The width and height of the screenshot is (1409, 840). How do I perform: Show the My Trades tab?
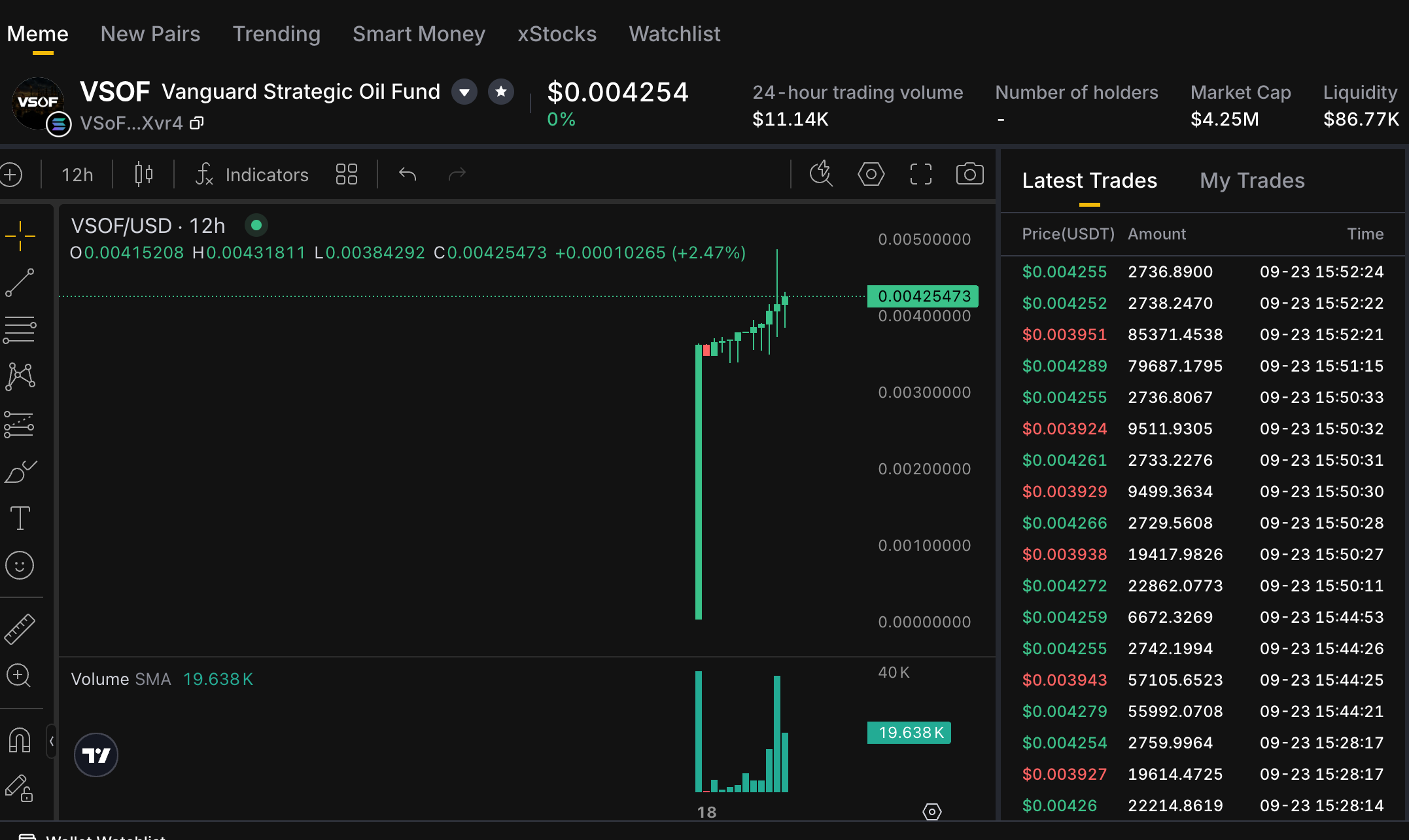(1253, 181)
